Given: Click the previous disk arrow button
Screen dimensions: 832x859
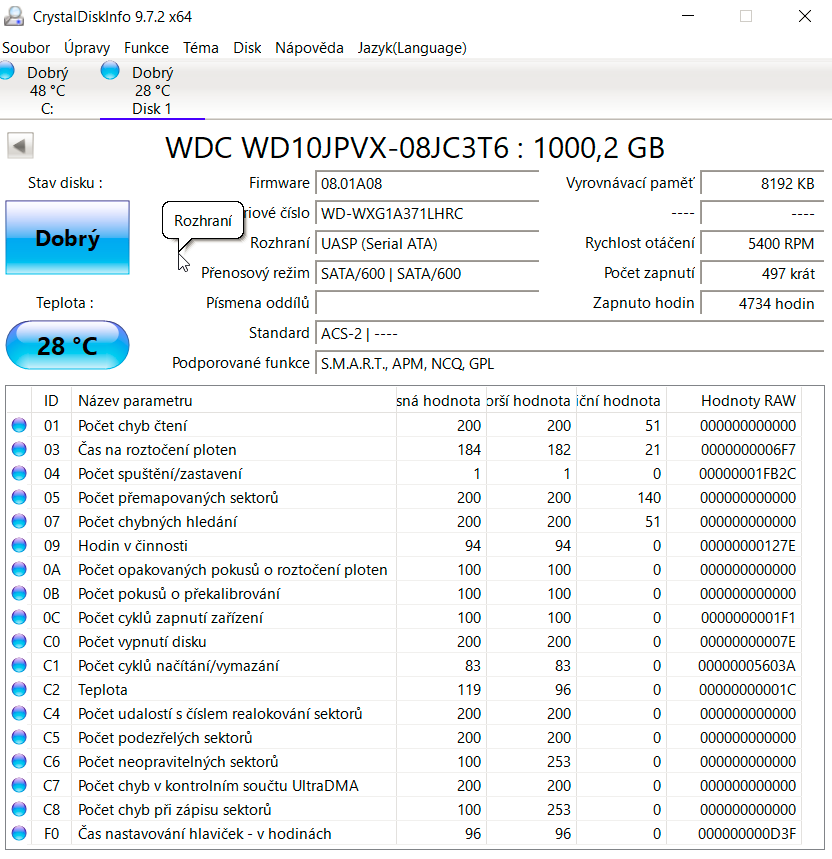Looking at the screenshot, I should point(20,146).
